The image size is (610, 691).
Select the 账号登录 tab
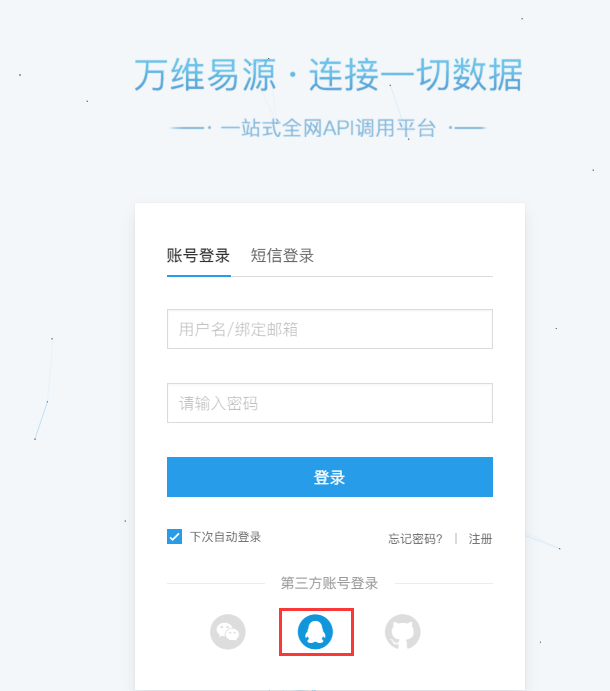[x=198, y=256]
